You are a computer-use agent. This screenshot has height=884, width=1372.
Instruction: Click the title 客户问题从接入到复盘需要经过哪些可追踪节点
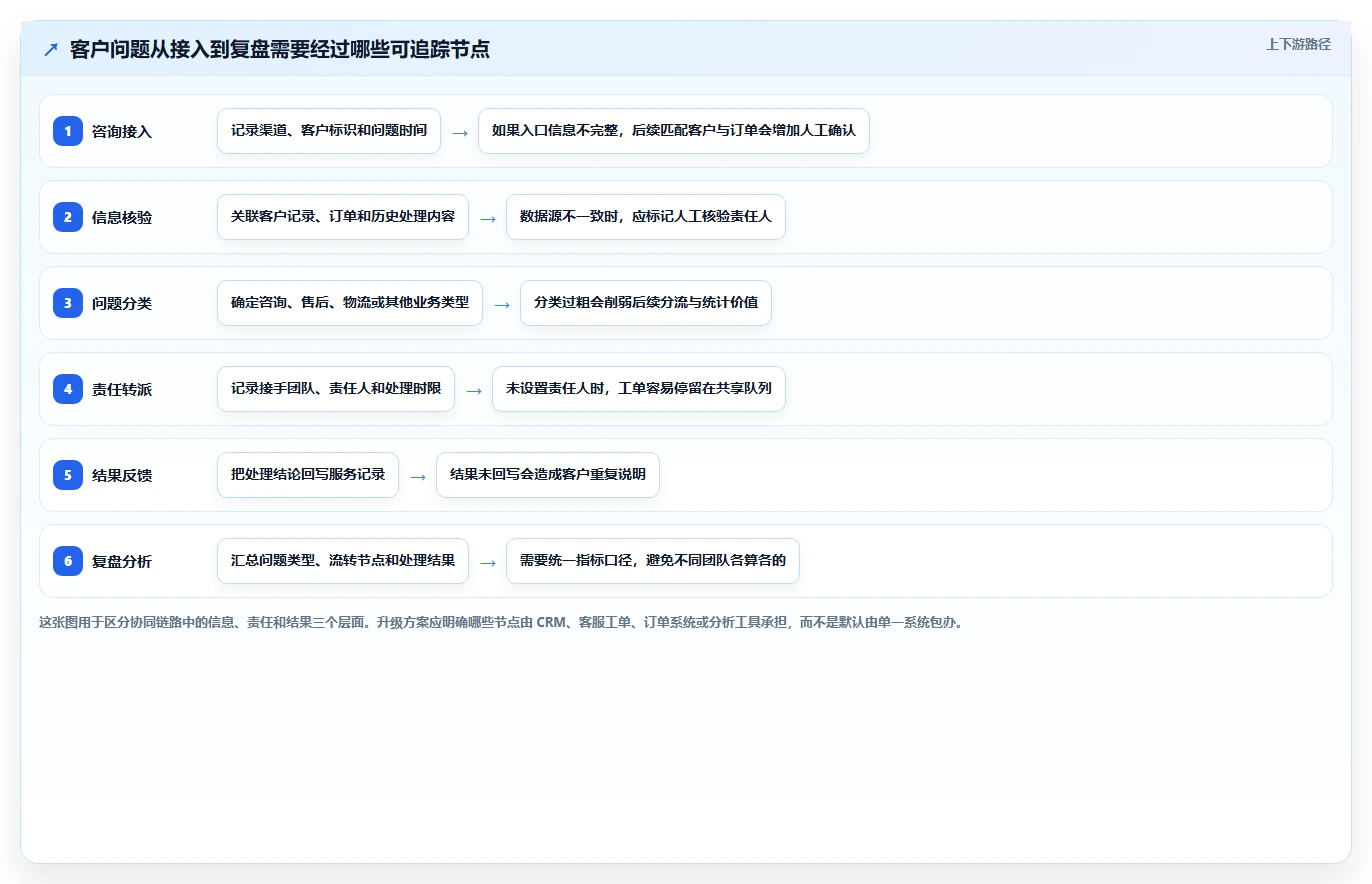pos(280,50)
